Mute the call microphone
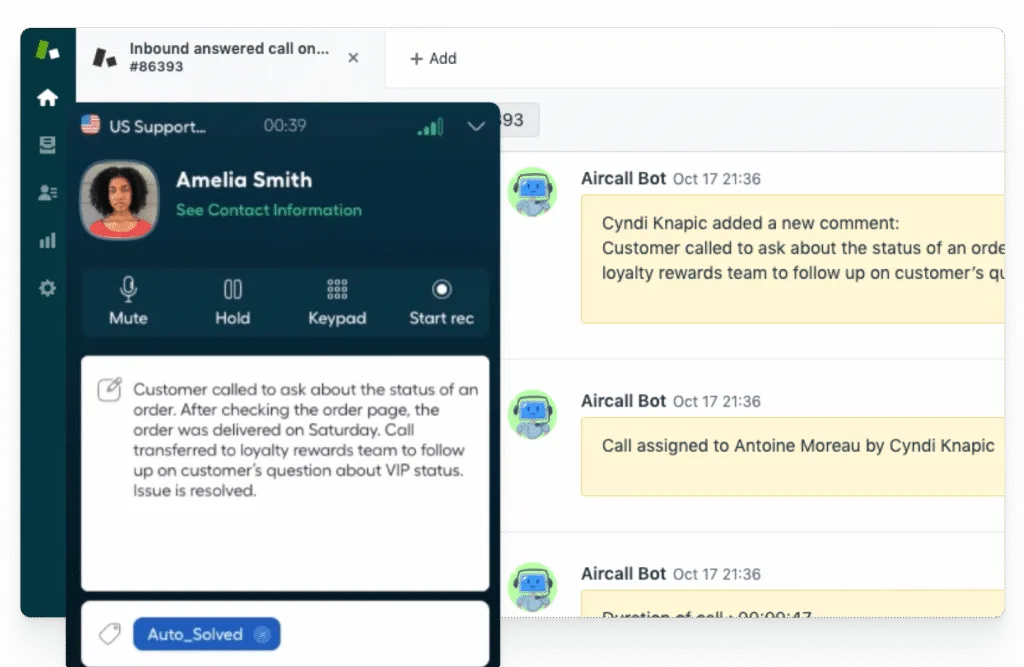1024x667 pixels. click(128, 302)
